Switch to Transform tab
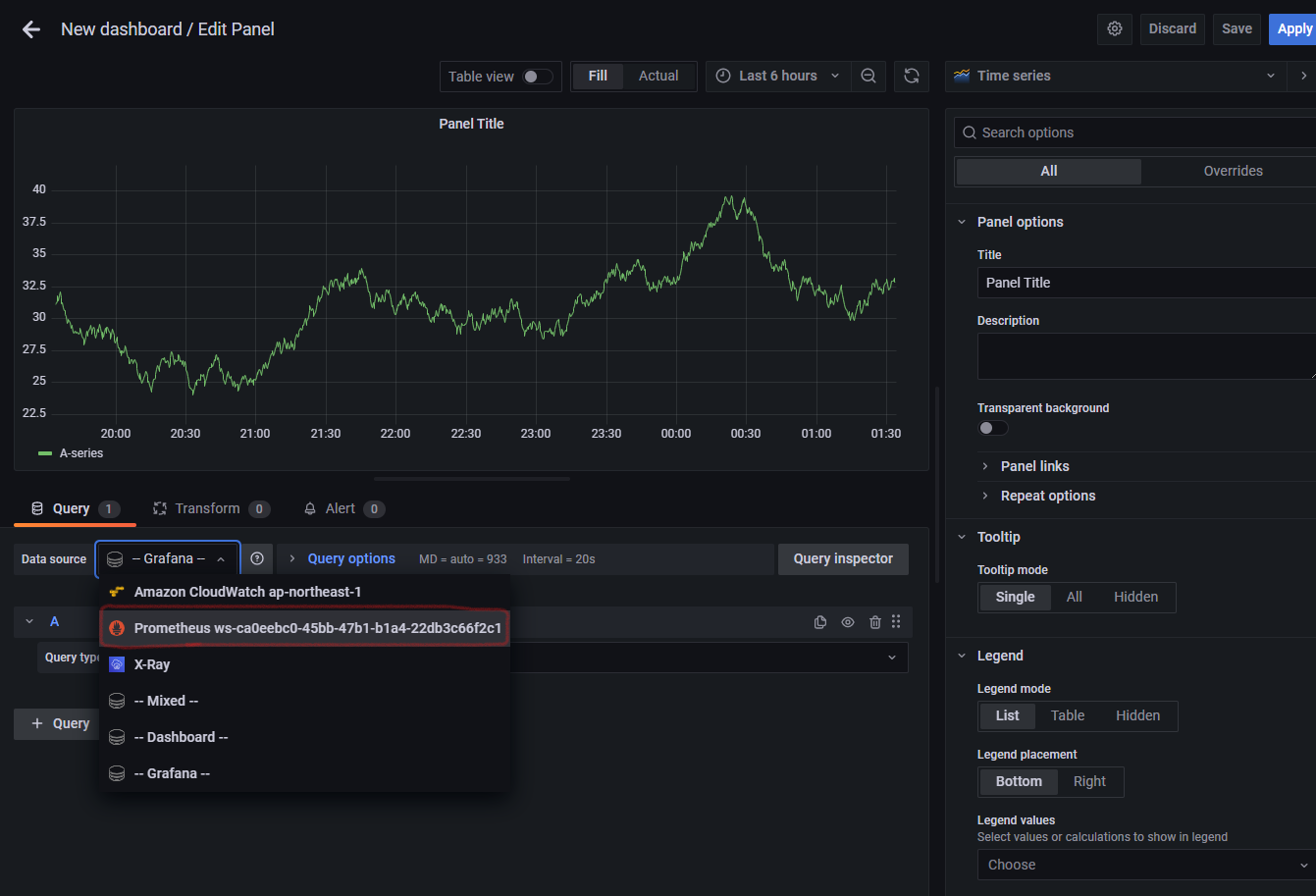 (x=211, y=508)
